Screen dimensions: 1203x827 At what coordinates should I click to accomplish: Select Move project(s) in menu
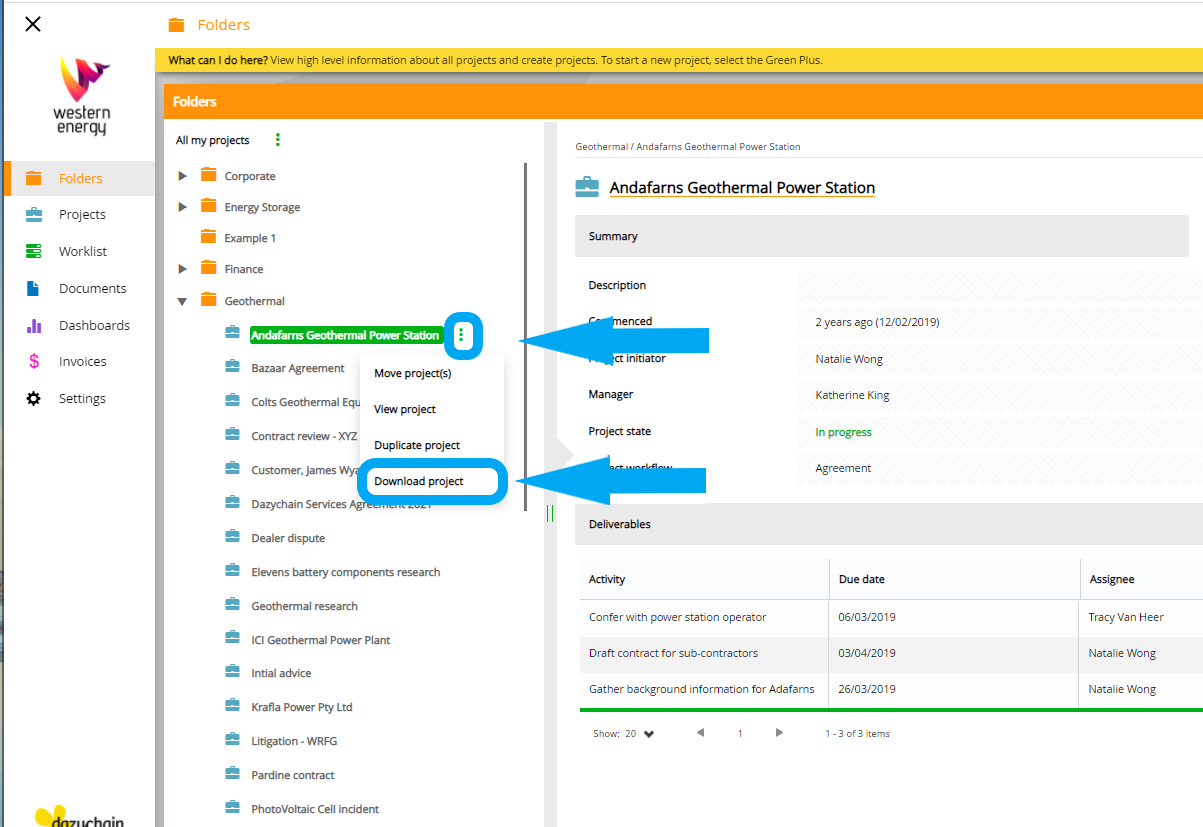coord(413,373)
